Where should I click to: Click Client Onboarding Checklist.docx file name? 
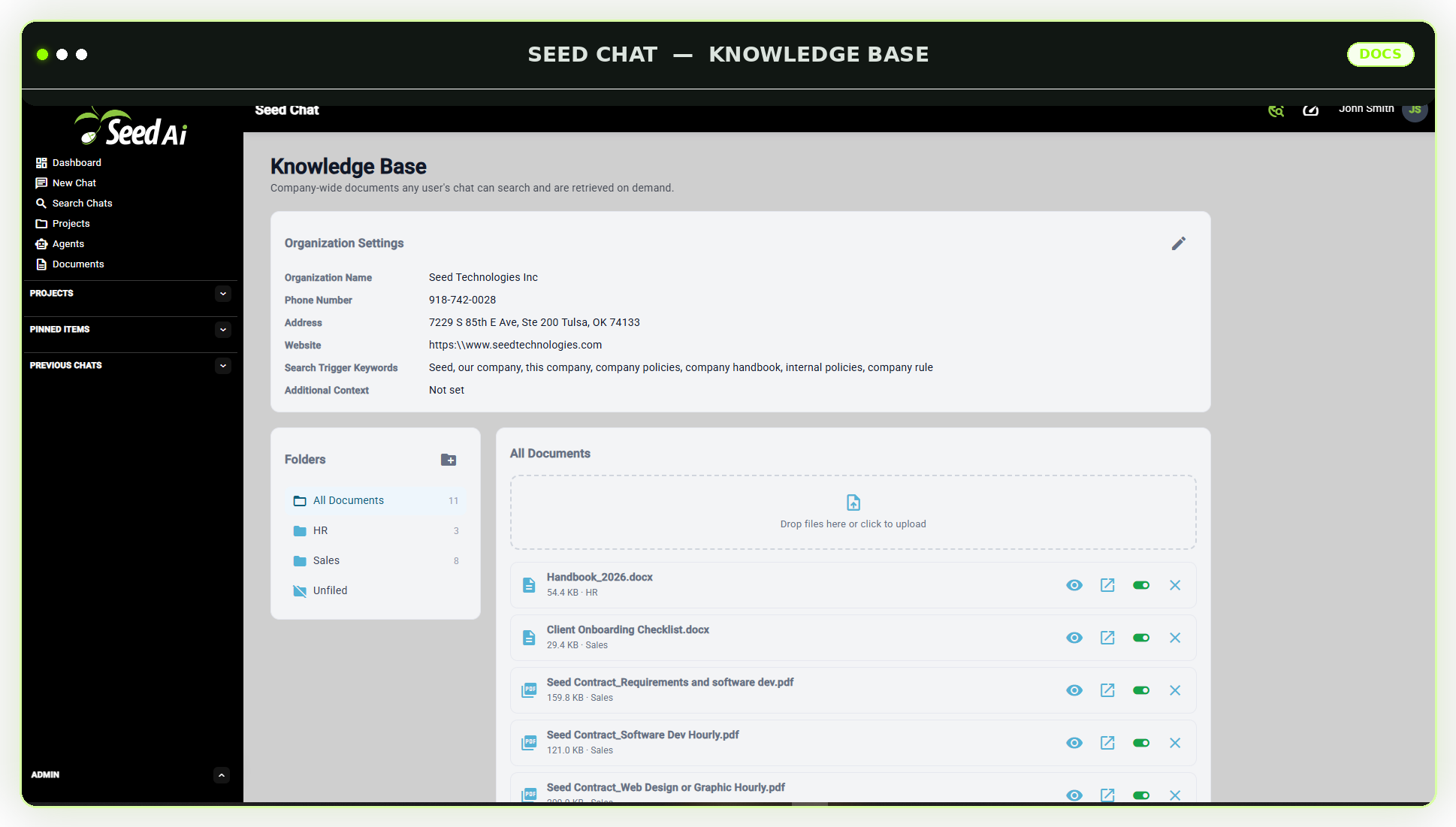(628, 629)
